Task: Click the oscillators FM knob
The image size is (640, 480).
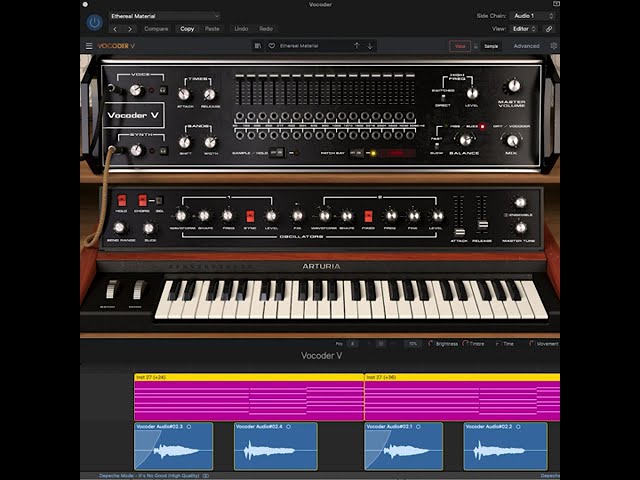Action: (x=298, y=216)
